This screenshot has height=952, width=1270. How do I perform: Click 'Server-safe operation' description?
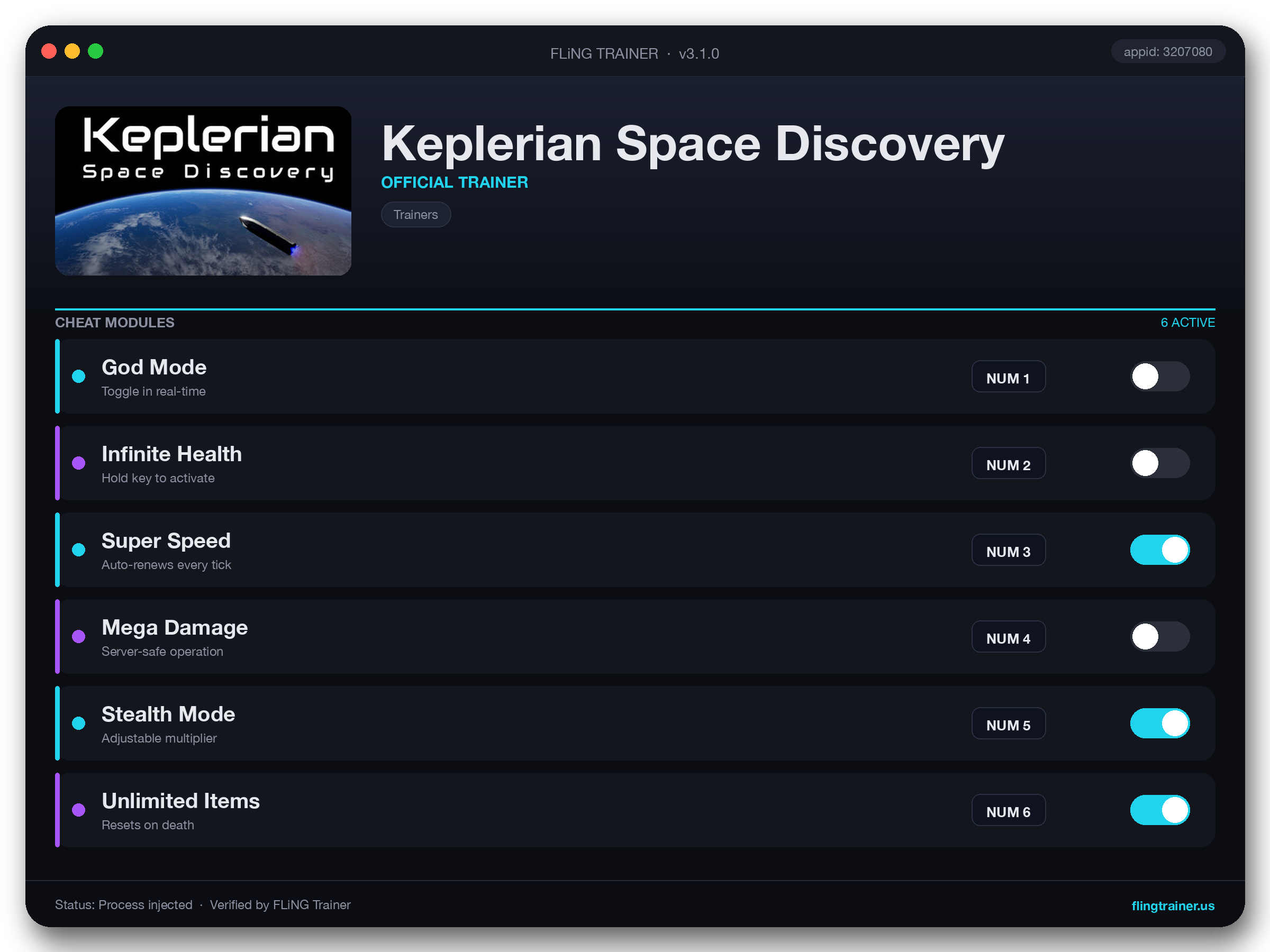point(162,651)
